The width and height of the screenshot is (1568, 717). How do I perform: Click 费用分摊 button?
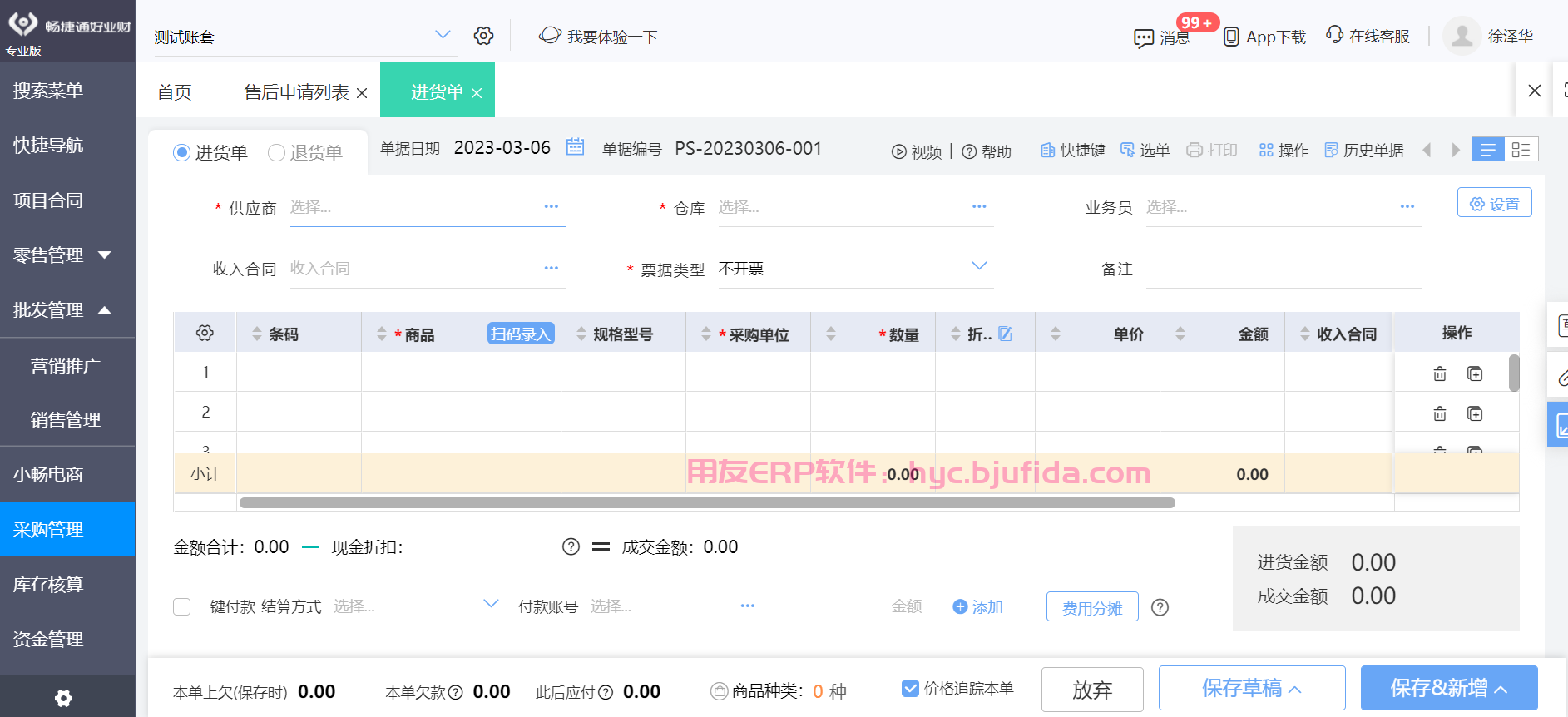1092,607
